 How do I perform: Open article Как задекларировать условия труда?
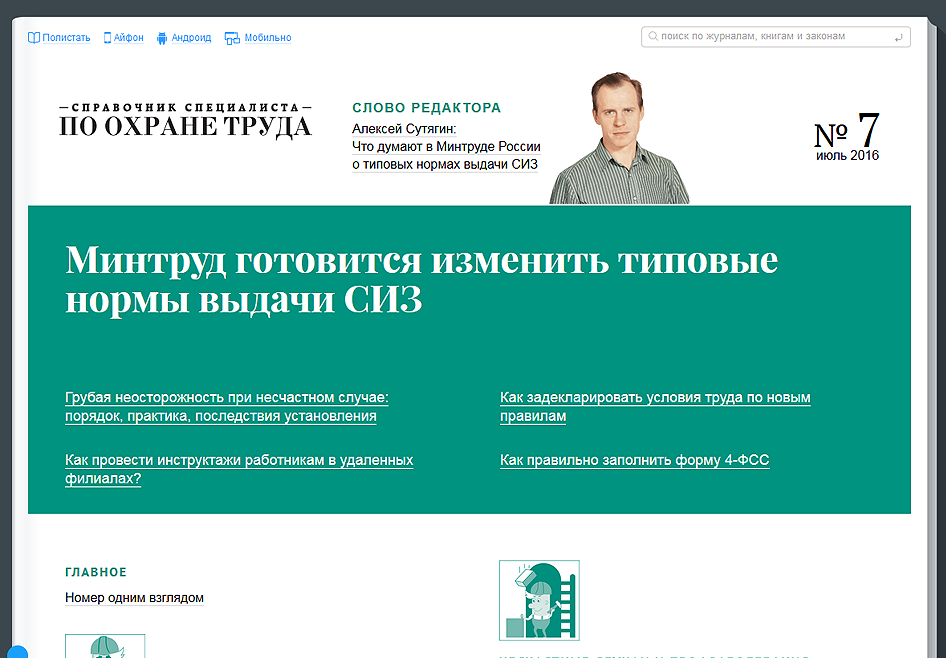click(655, 407)
